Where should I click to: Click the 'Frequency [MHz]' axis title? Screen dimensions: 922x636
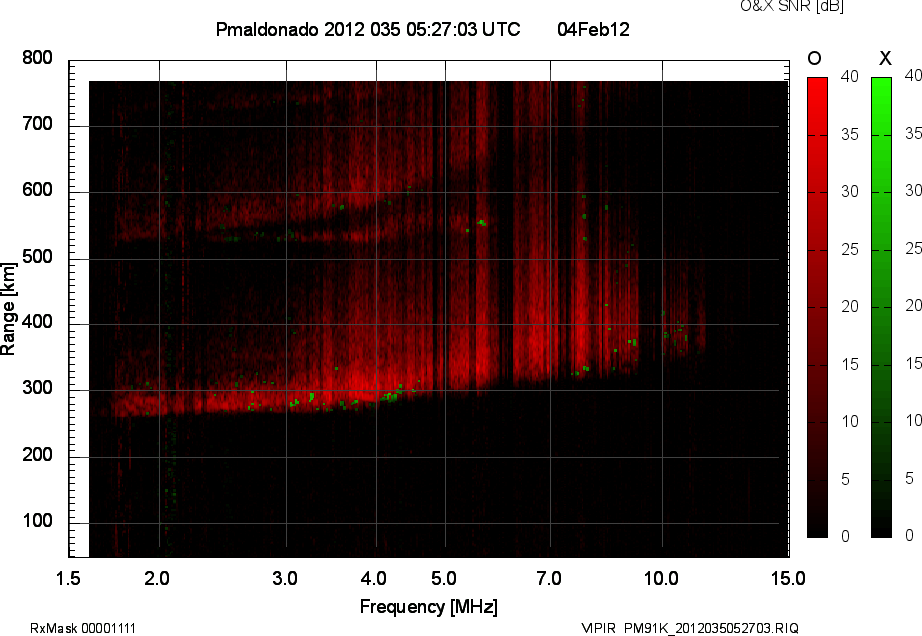(x=429, y=607)
